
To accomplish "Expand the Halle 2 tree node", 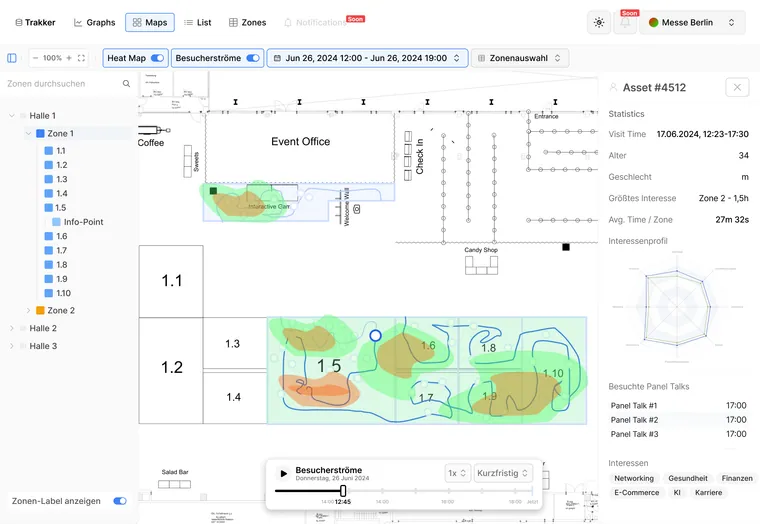I will [x=12, y=328].
